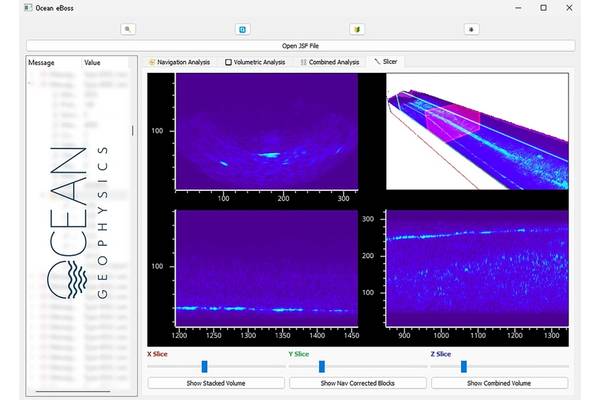Viewport: 600px width, 400px height.
Task: Click the Y Slice slider handle
Action: point(321,367)
